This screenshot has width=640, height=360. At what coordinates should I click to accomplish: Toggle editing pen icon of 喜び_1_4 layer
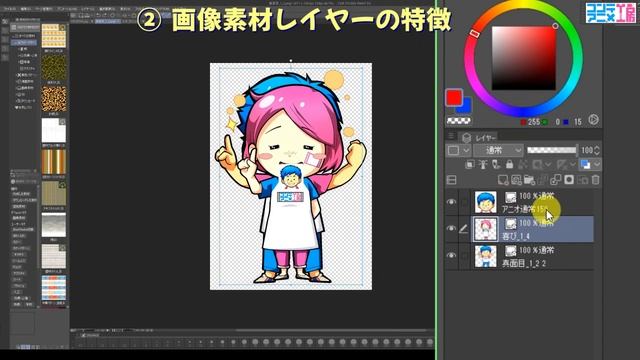(x=464, y=229)
